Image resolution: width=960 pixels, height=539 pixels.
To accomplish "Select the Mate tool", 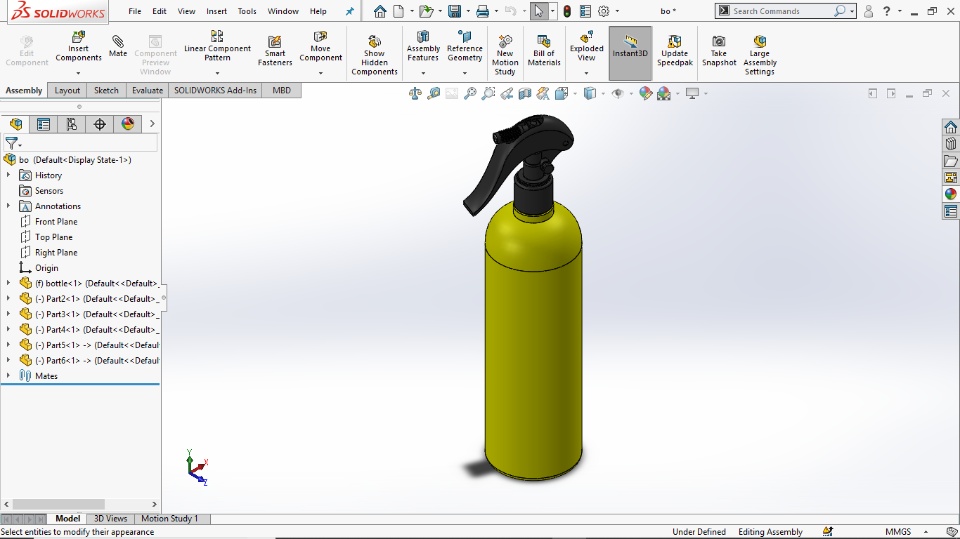I will pos(118,46).
